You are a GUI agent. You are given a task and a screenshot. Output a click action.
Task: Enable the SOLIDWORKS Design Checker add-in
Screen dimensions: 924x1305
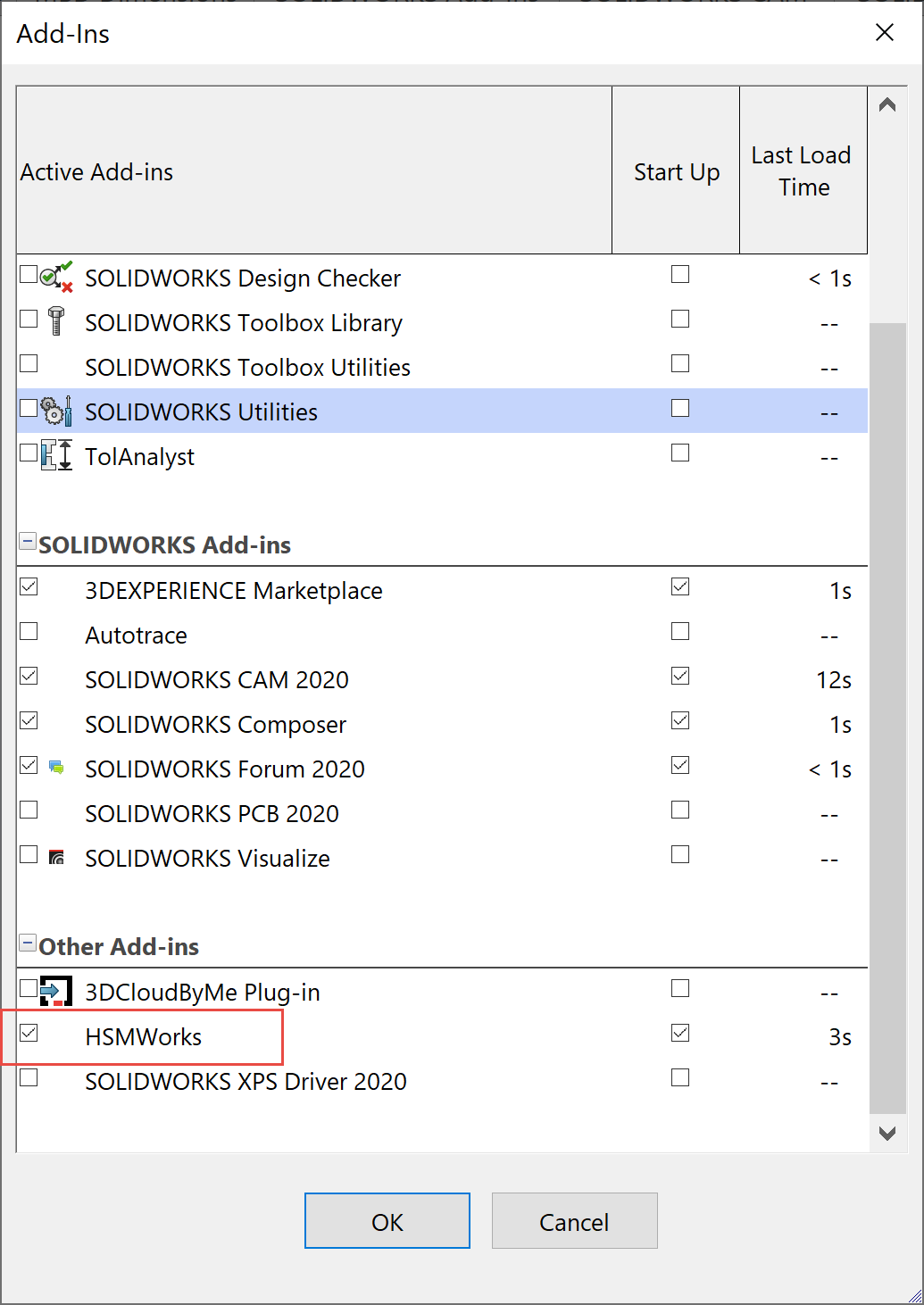click(29, 274)
